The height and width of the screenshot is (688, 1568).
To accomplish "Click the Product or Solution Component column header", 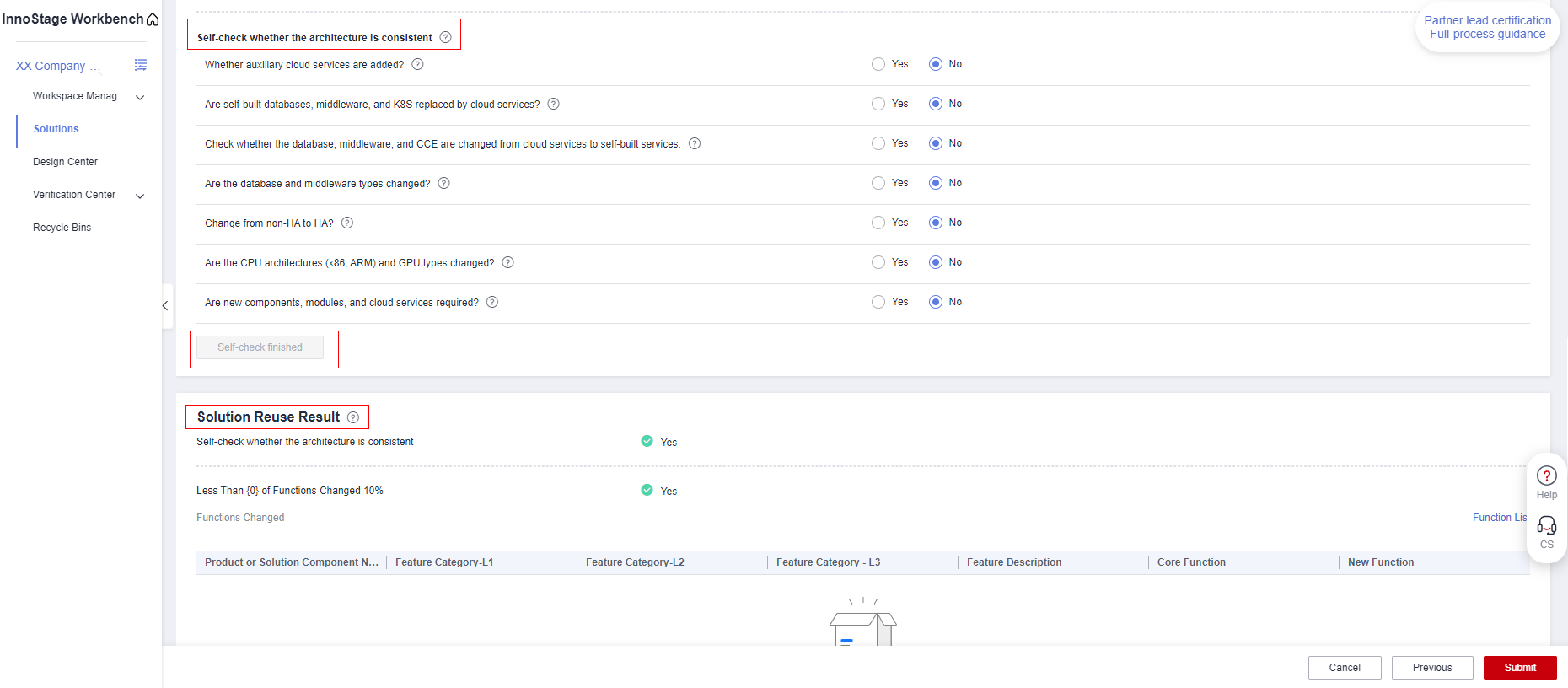I will (x=292, y=562).
